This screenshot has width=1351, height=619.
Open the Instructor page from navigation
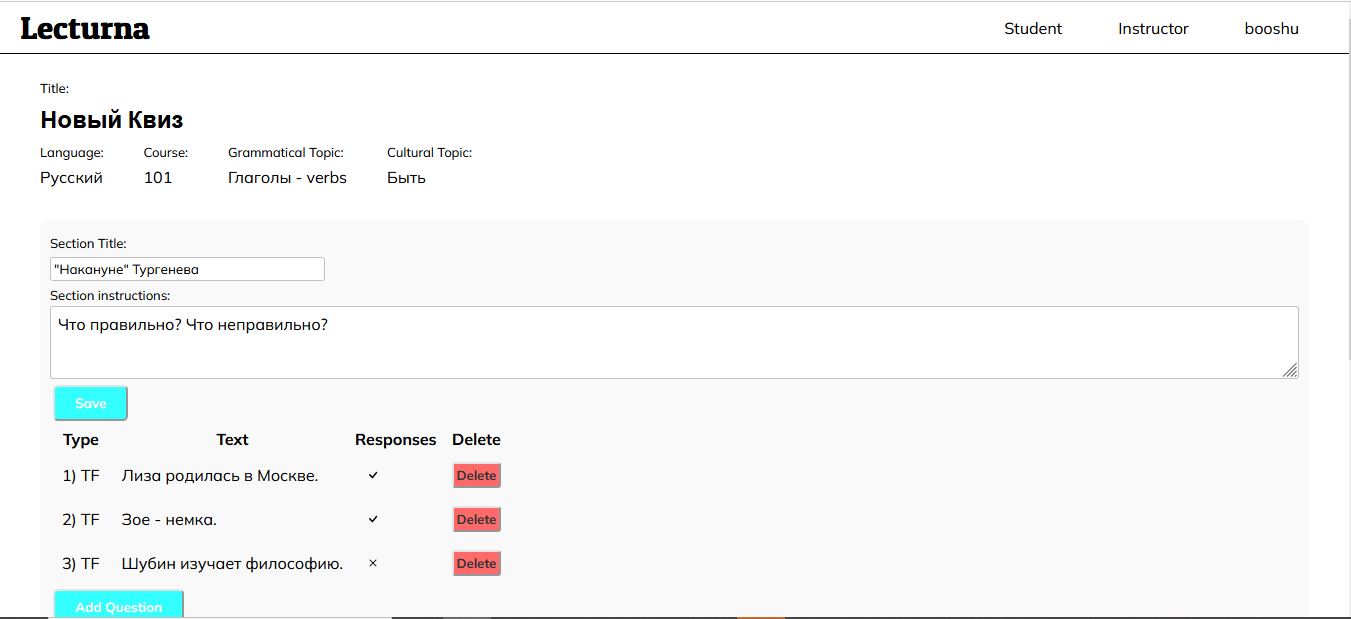1152,28
